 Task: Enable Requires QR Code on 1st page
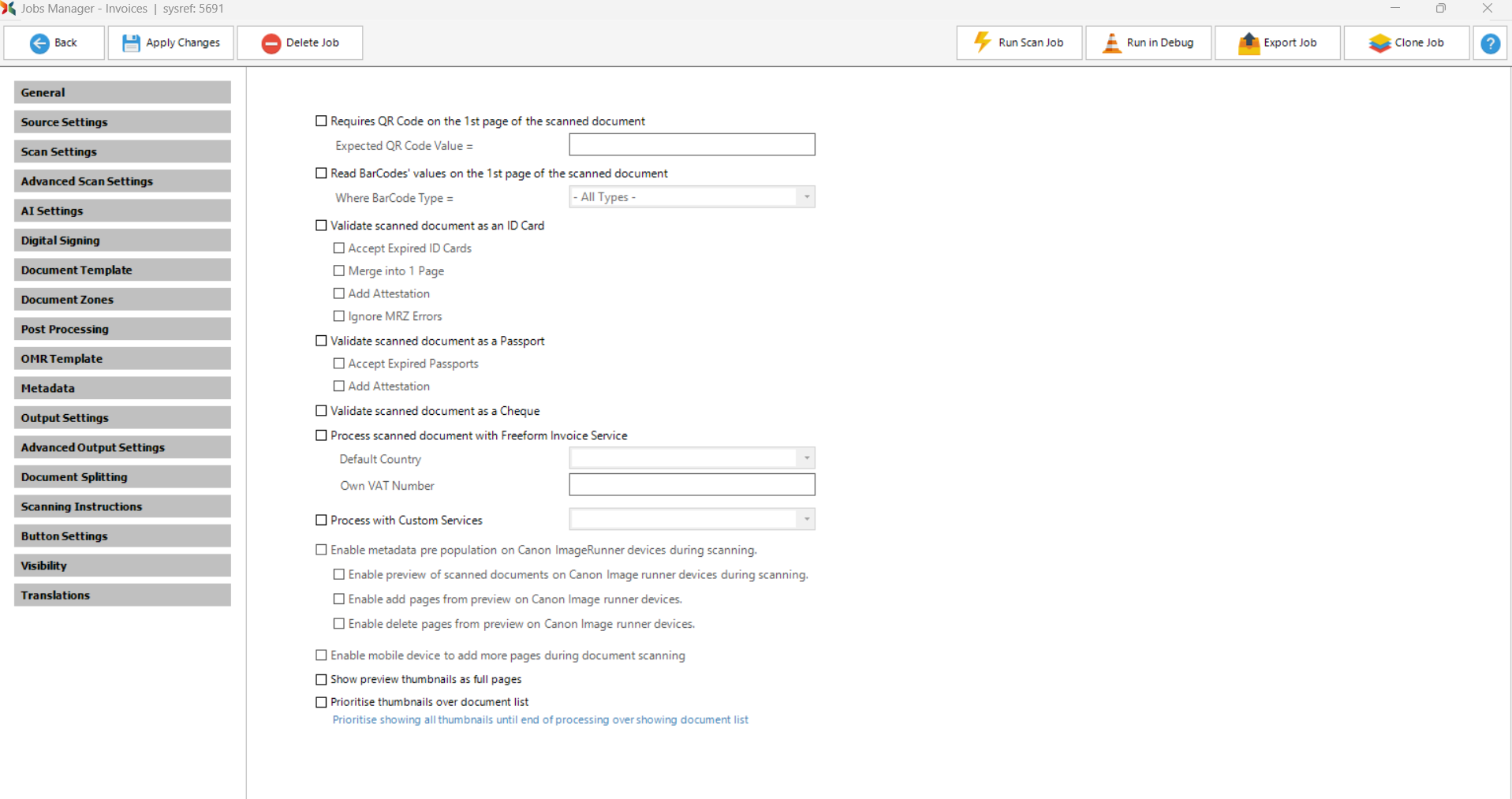(321, 121)
